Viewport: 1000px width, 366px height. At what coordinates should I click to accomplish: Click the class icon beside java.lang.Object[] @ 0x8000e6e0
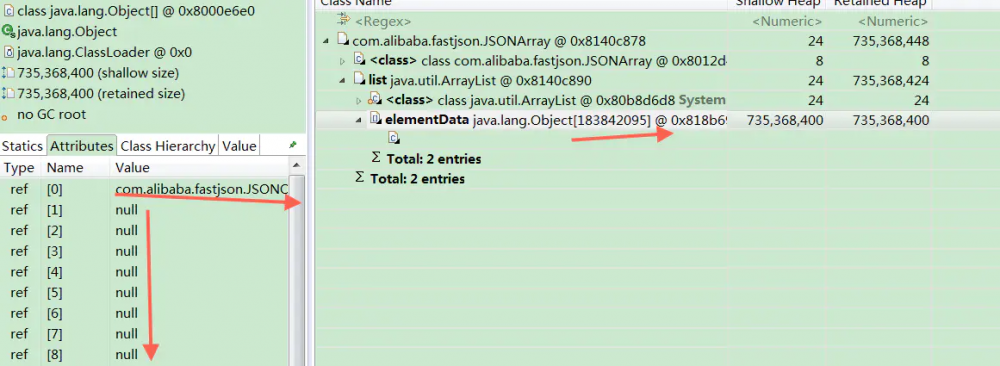(8, 11)
